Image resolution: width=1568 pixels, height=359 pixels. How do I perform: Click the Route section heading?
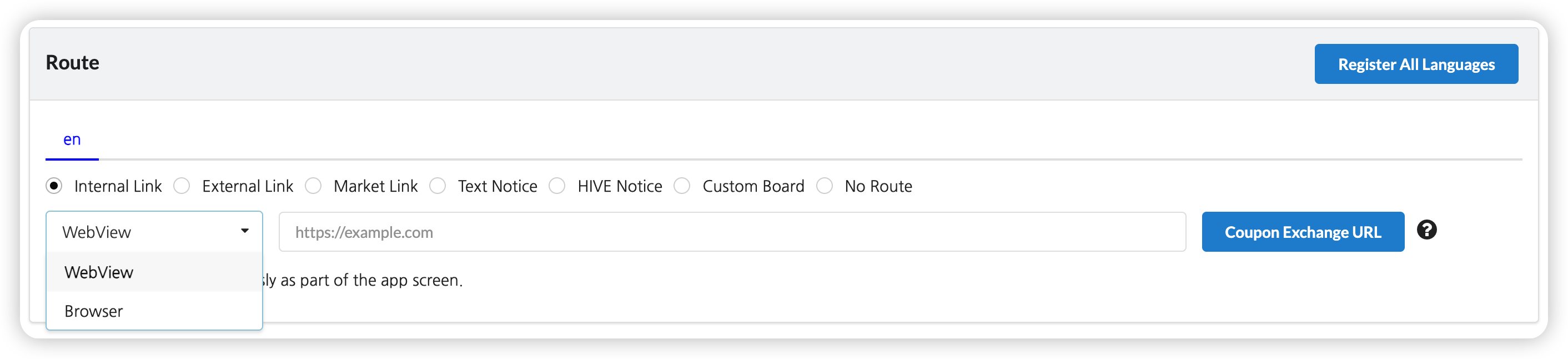point(72,63)
